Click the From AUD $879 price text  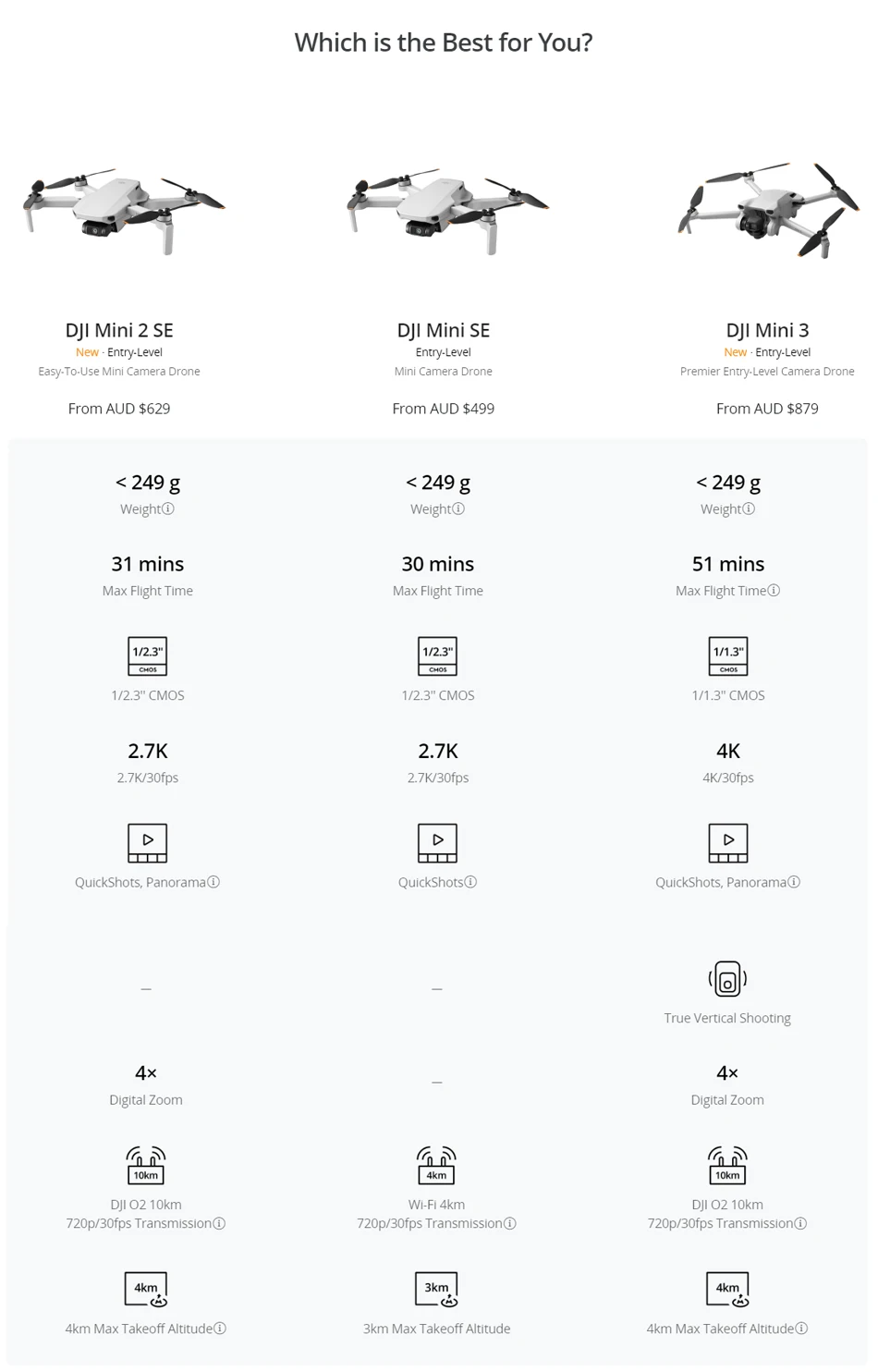(767, 409)
